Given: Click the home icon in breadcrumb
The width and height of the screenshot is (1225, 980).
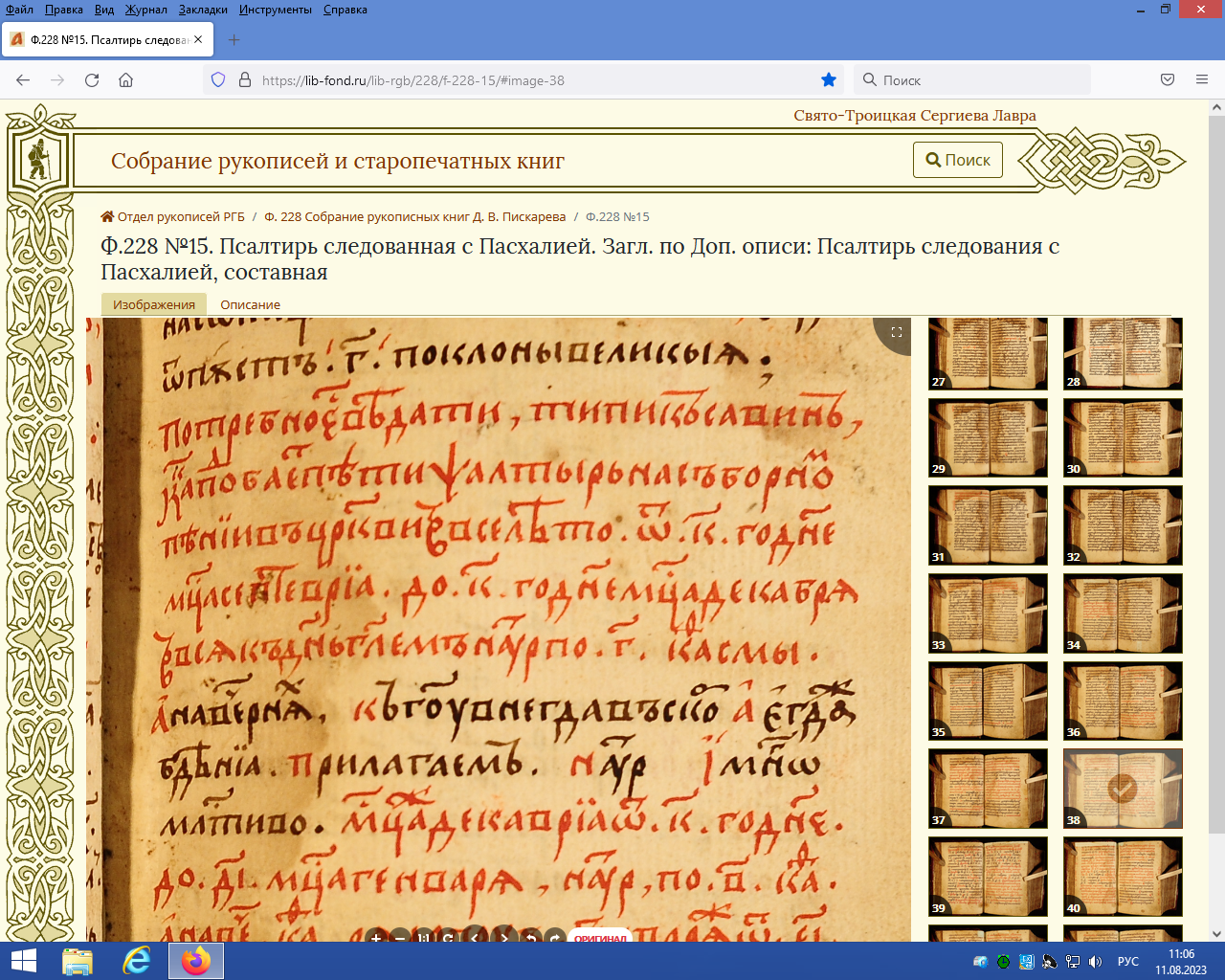Looking at the screenshot, I should click(108, 217).
